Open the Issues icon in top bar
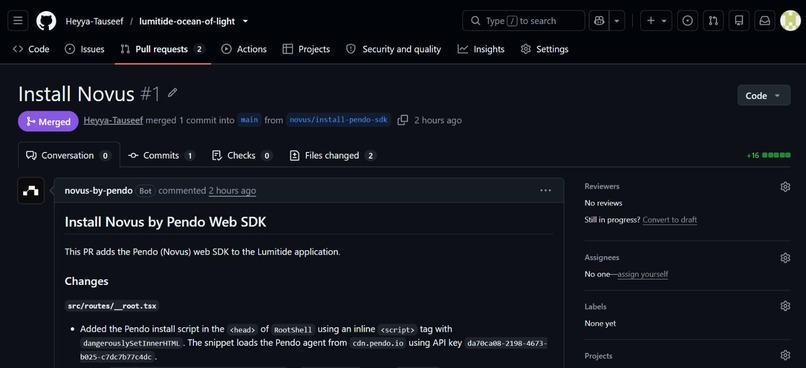This screenshot has width=806, height=368. [688, 21]
